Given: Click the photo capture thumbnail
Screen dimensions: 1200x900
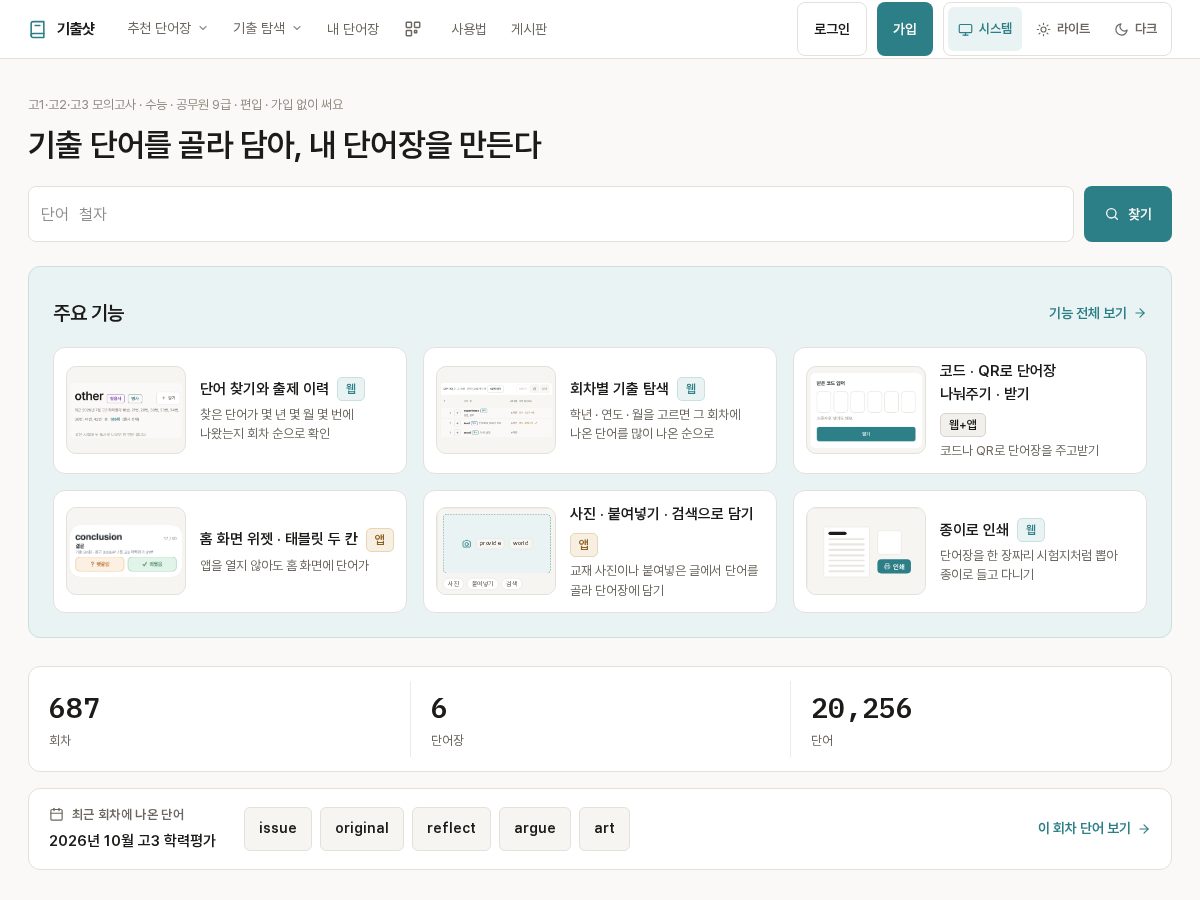Looking at the screenshot, I should [496, 551].
